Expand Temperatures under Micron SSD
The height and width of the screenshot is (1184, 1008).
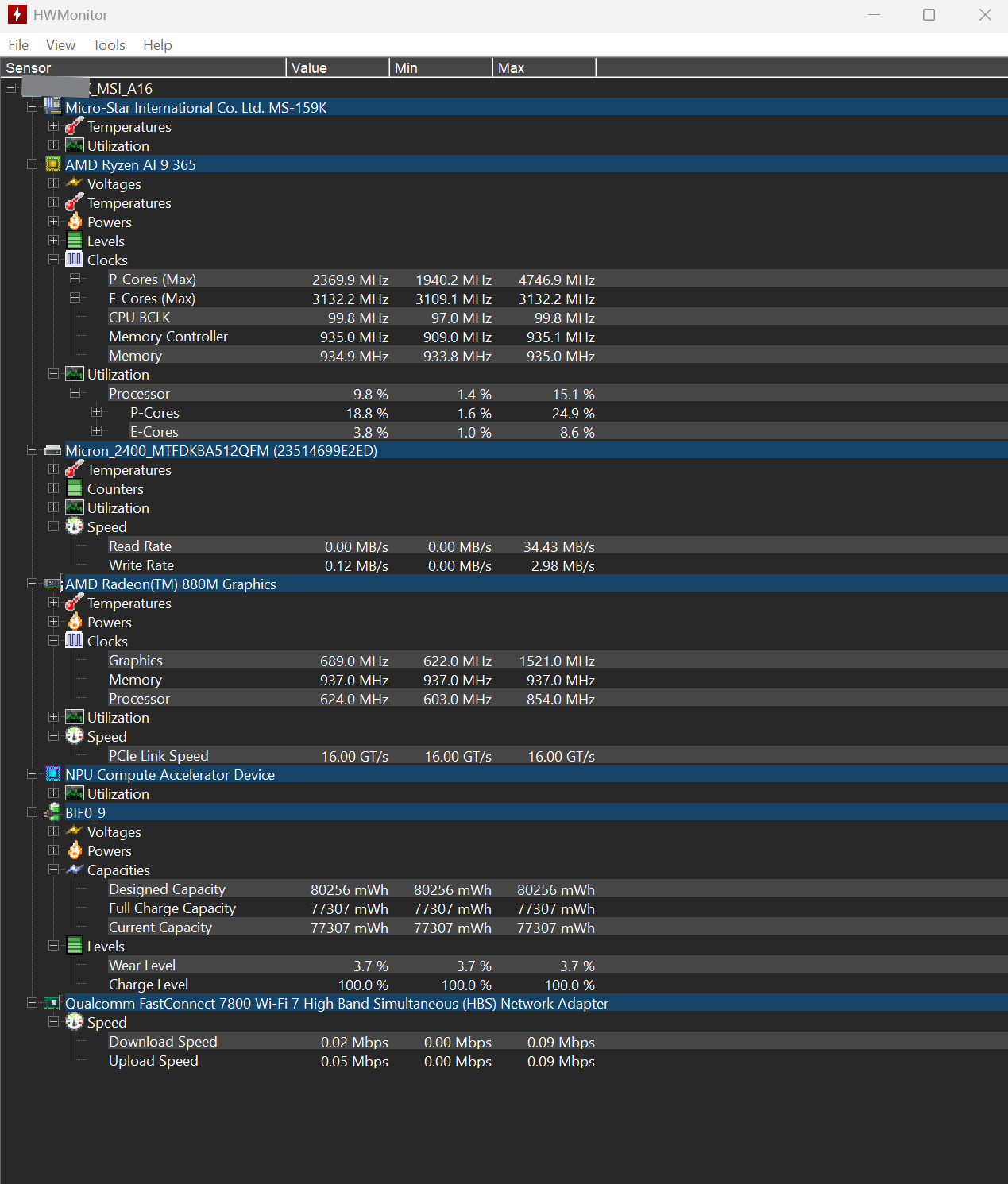coord(53,469)
